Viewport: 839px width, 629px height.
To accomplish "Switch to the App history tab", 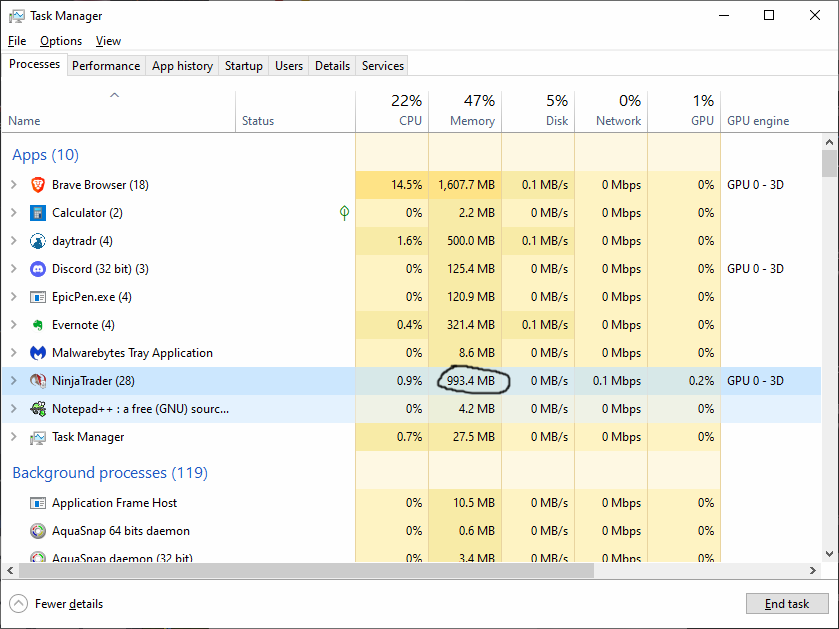I will pos(182,66).
